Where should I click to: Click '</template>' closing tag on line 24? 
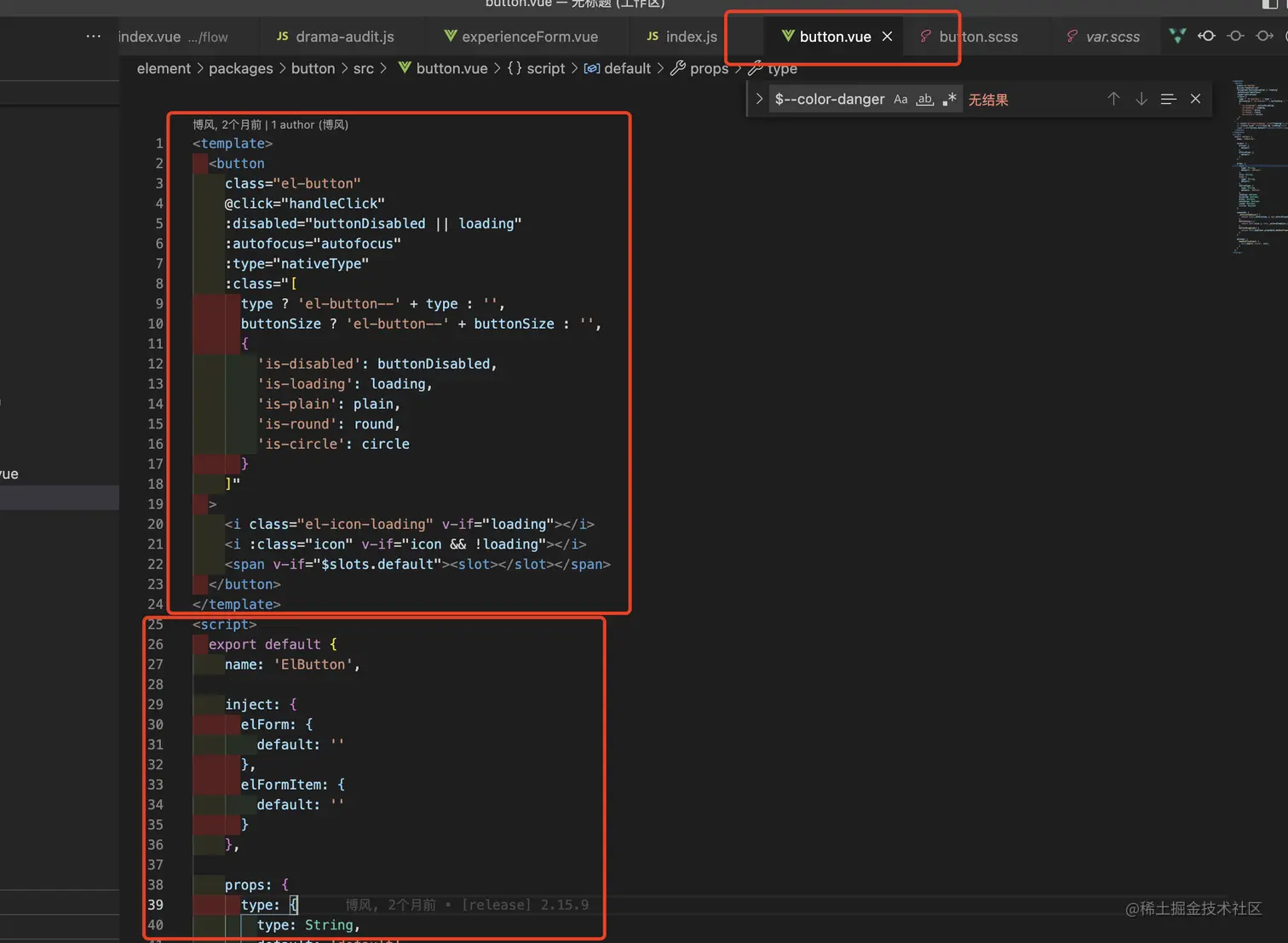tap(237, 604)
